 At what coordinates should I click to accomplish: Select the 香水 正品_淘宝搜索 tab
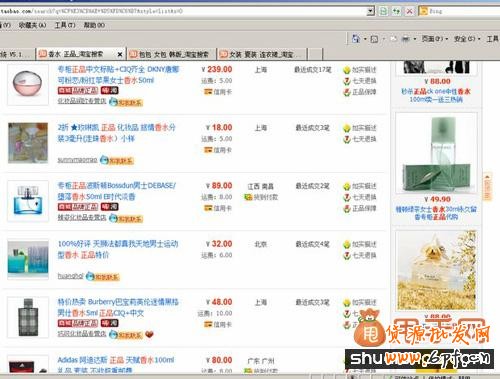coord(77,54)
